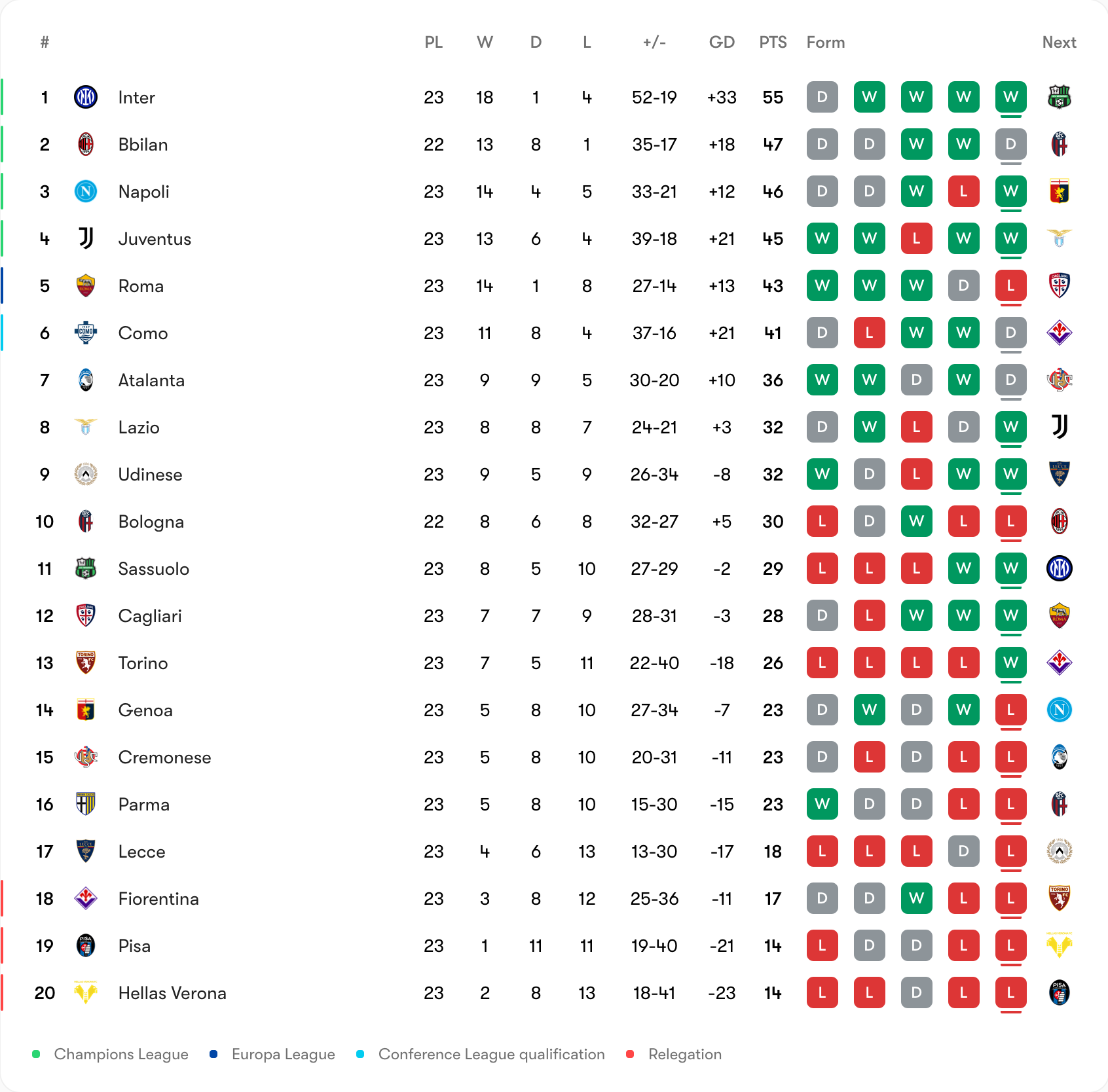This screenshot has height=1092, width=1108.
Task: Click the only draw badge in Inter's form
Action: (822, 98)
